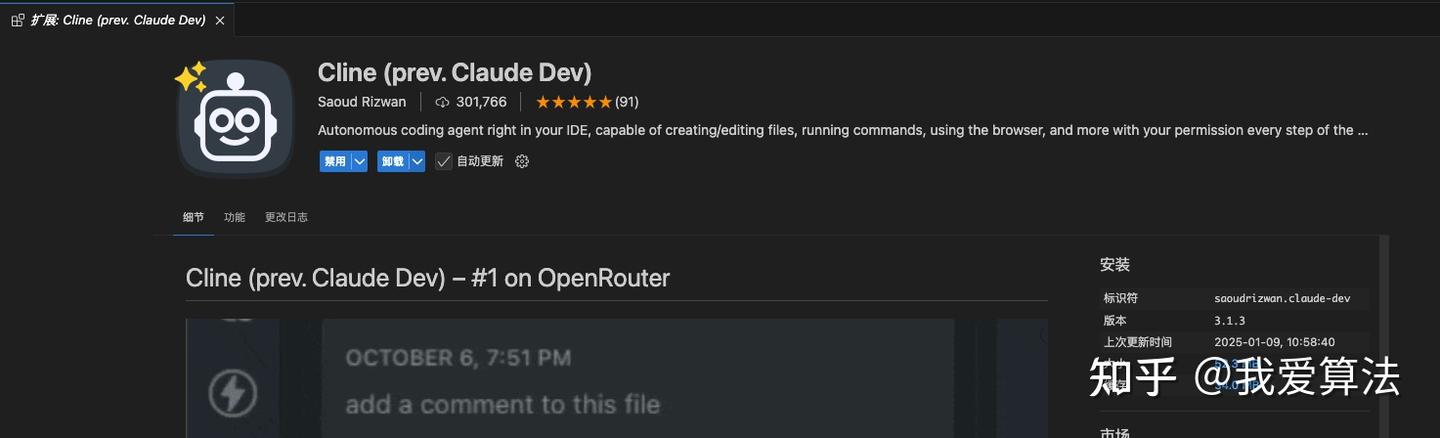Click the README preview screenshot image

click(x=616, y=378)
